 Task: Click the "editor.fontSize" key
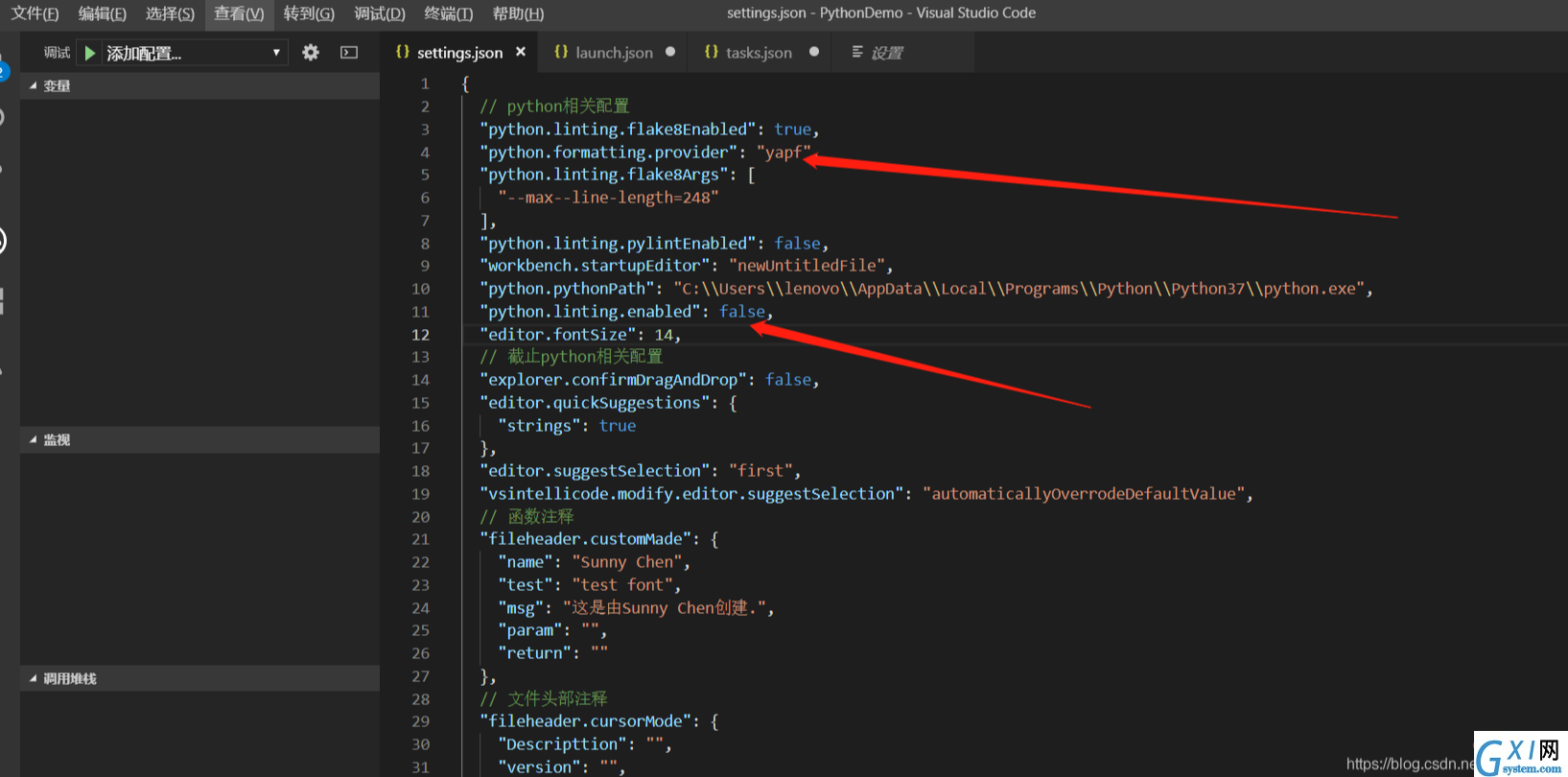click(558, 335)
